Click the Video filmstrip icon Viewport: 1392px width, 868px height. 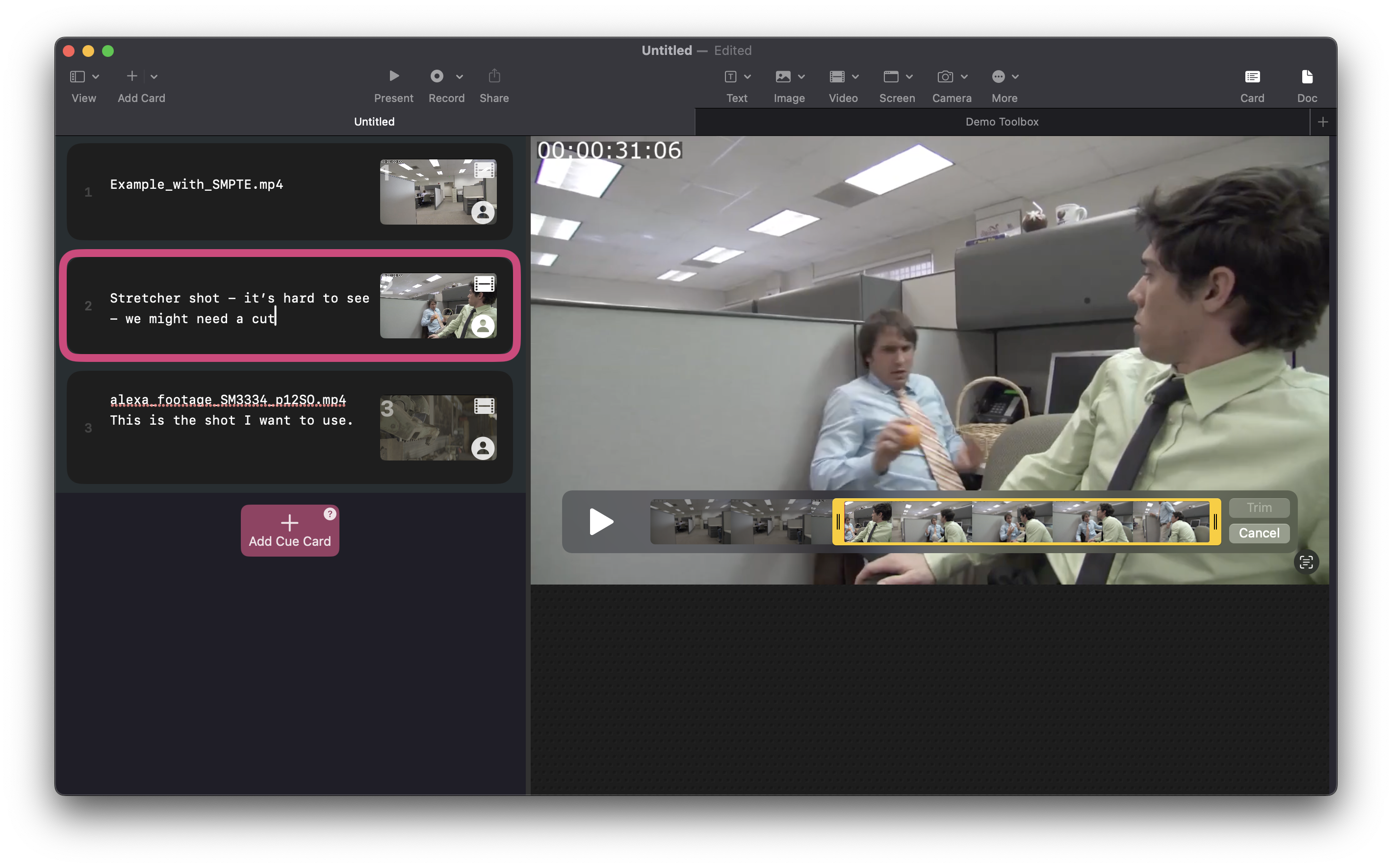point(837,77)
